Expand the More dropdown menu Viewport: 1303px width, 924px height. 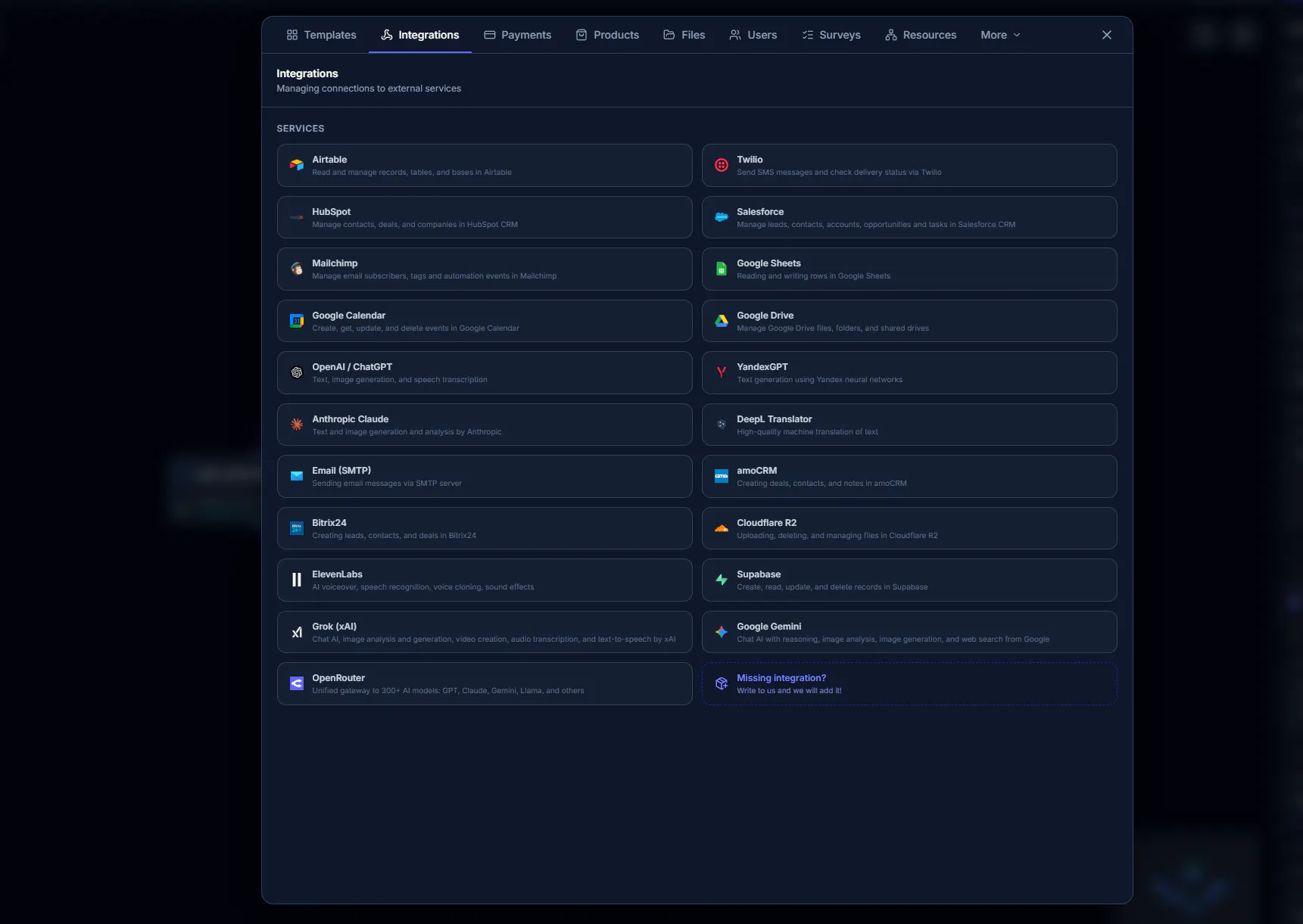click(1001, 35)
